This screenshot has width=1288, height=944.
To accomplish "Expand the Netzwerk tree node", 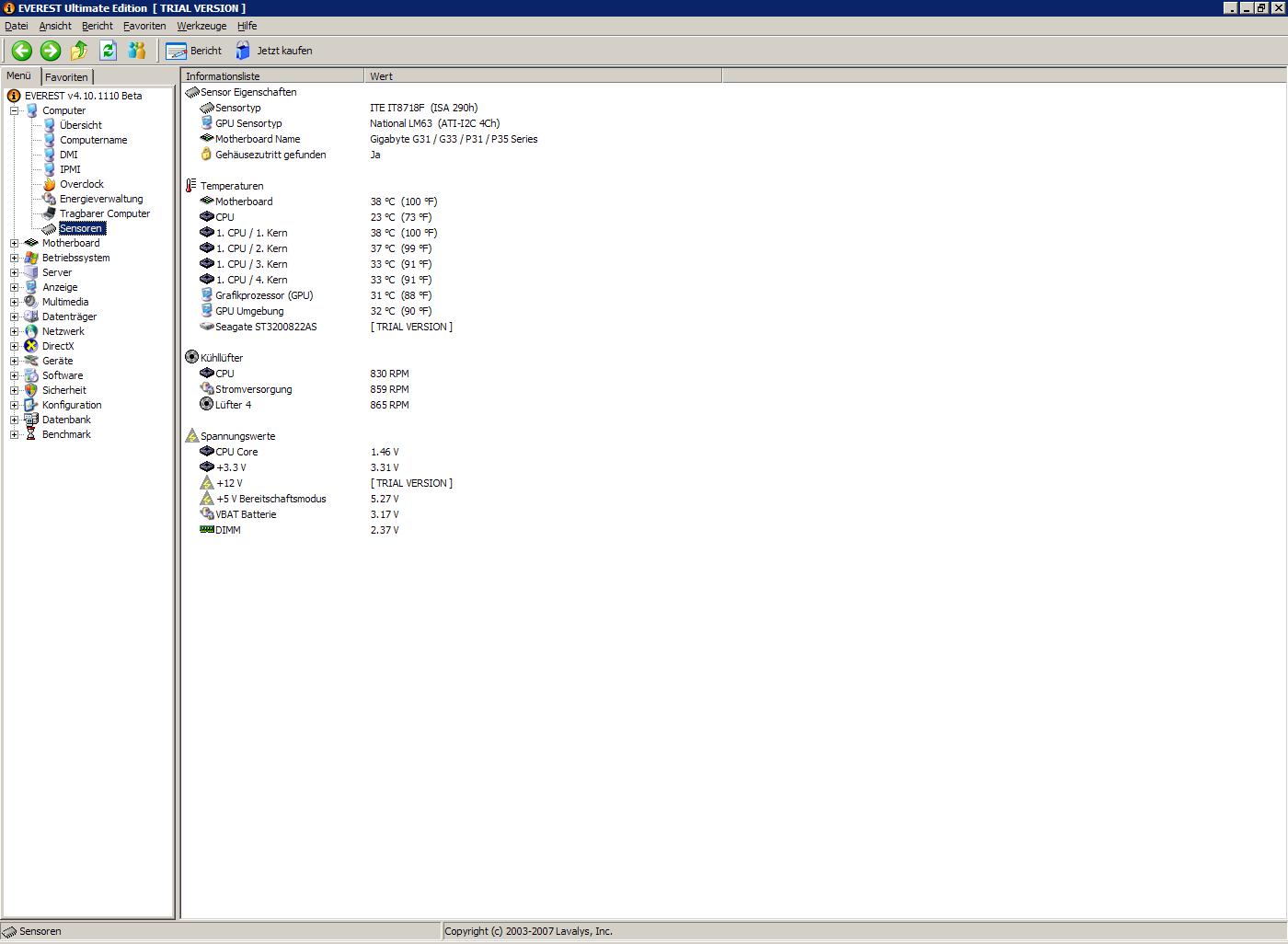I will click(15, 331).
